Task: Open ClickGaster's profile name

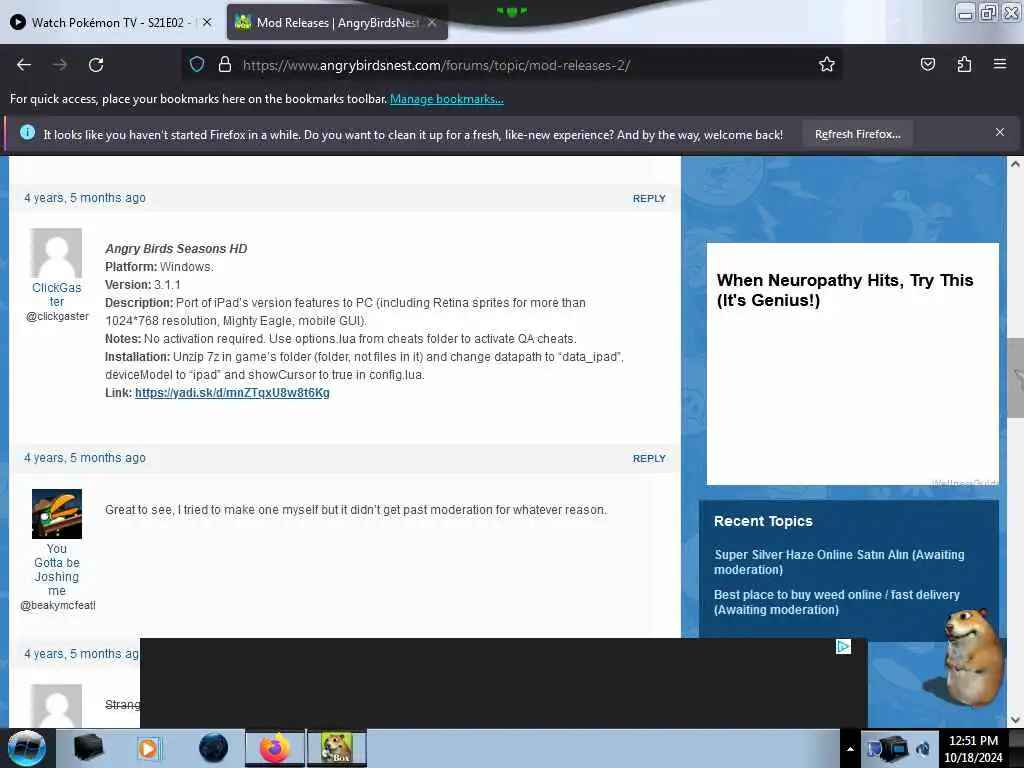Action: (x=57, y=295)
